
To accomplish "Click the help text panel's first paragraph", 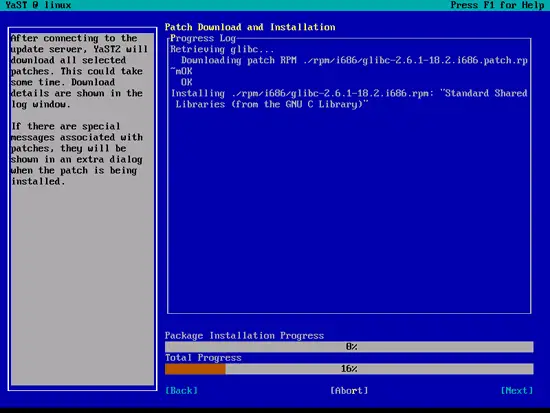I will (79, 71).
